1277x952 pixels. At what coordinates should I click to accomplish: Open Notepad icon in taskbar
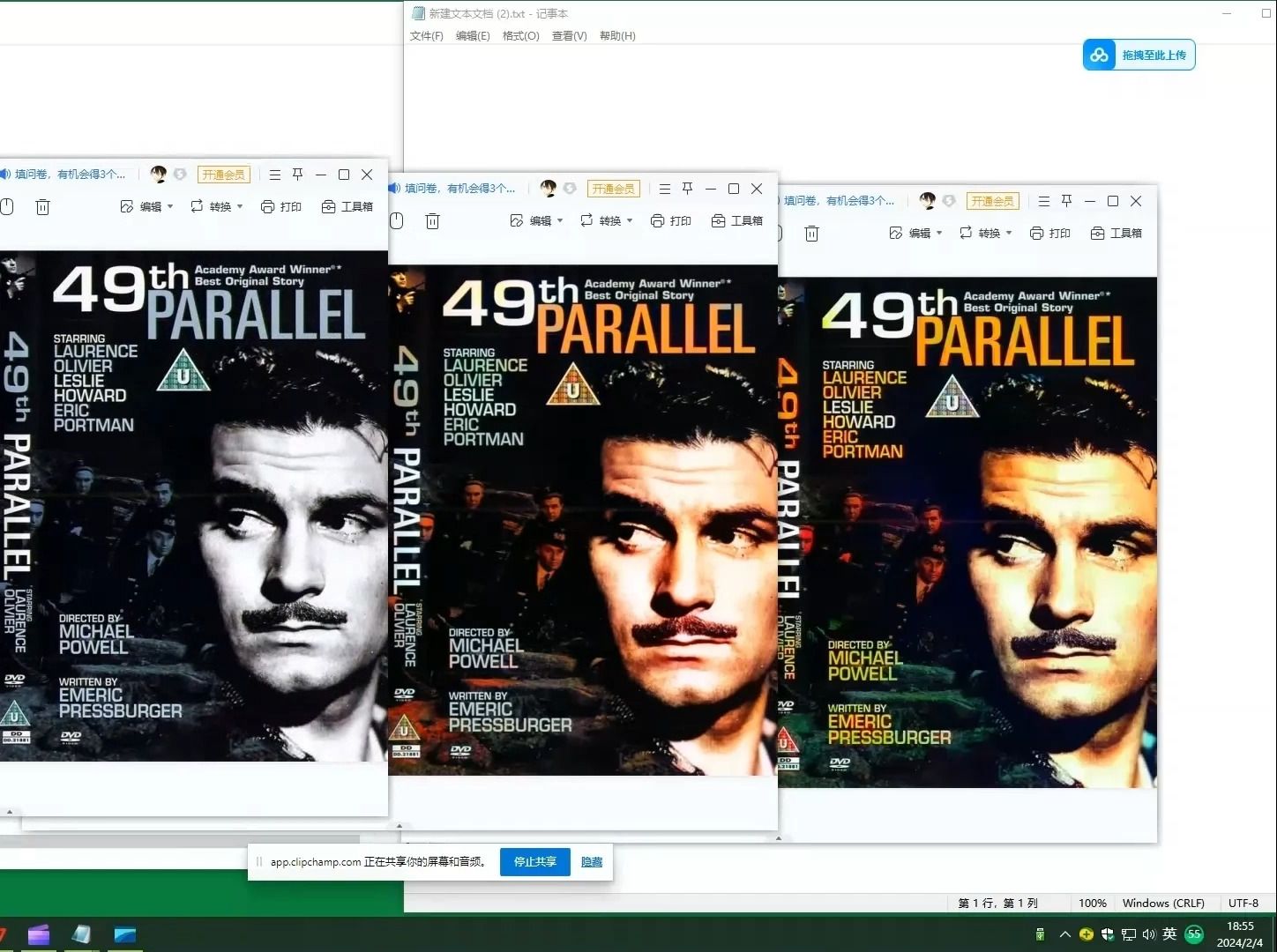point(81,934)
